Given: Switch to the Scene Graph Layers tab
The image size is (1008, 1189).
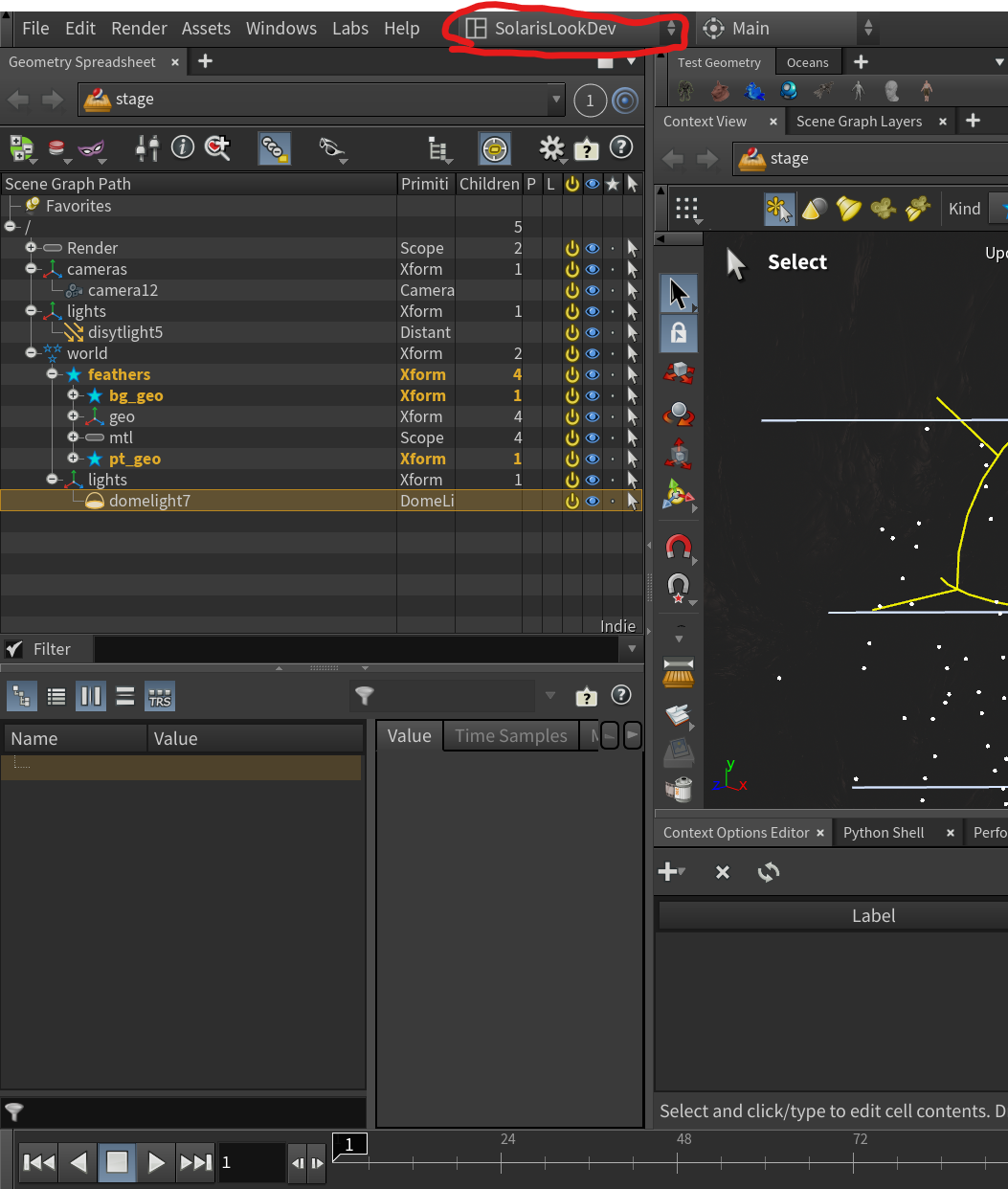Looking at the screenshot, I should coord(859,122).
